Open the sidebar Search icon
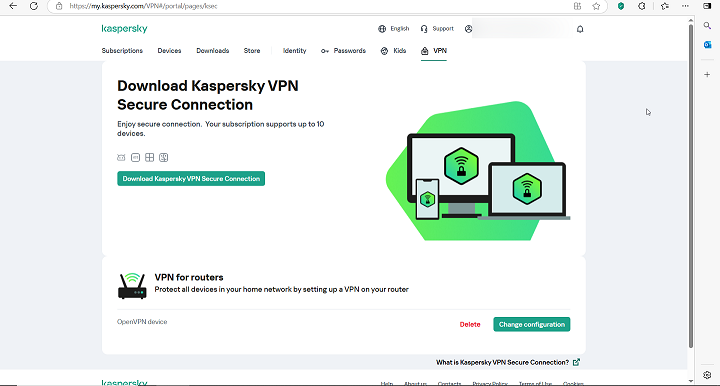 707,26
